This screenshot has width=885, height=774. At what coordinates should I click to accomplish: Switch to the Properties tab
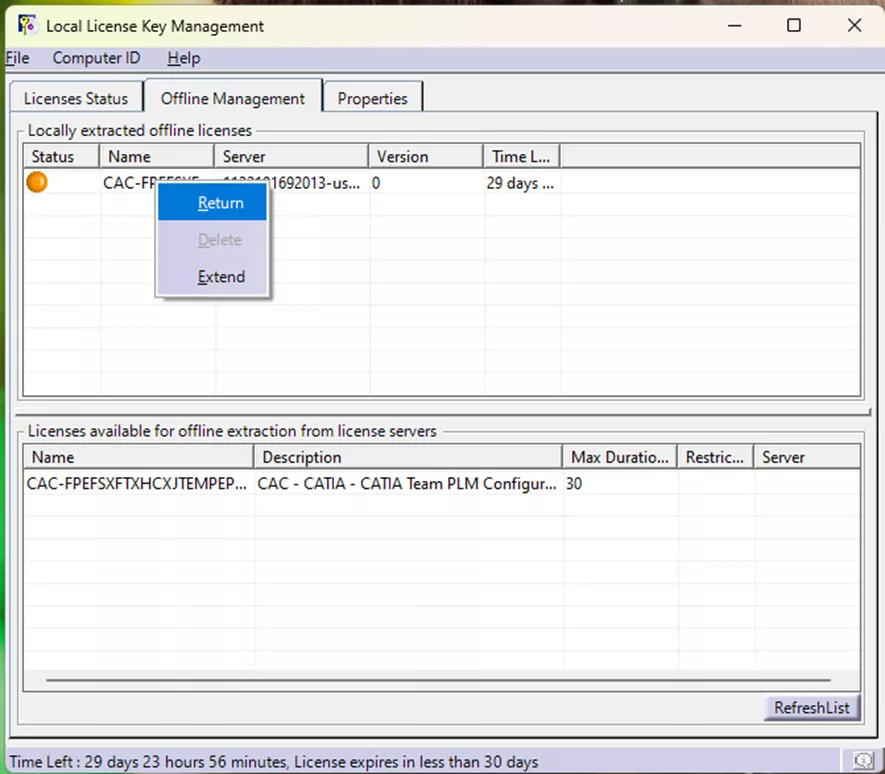372,98
